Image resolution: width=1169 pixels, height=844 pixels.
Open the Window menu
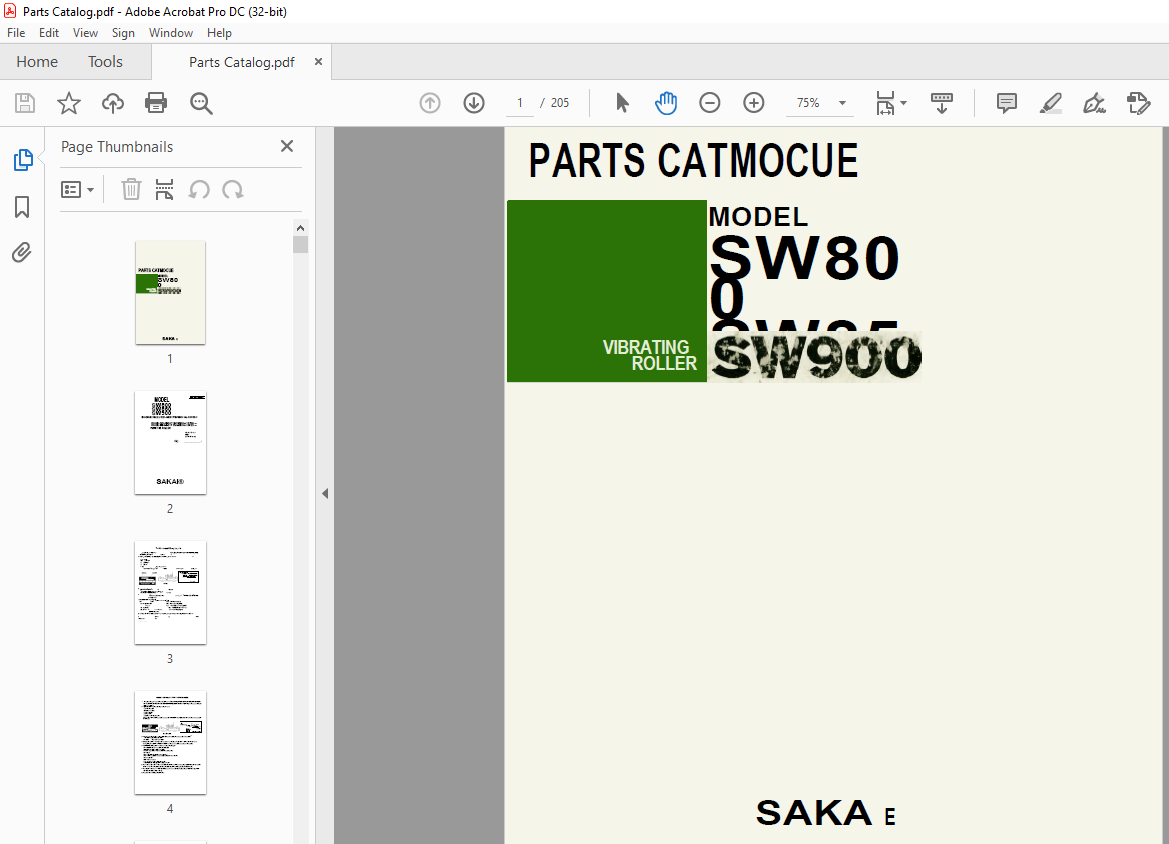(171, 33)
